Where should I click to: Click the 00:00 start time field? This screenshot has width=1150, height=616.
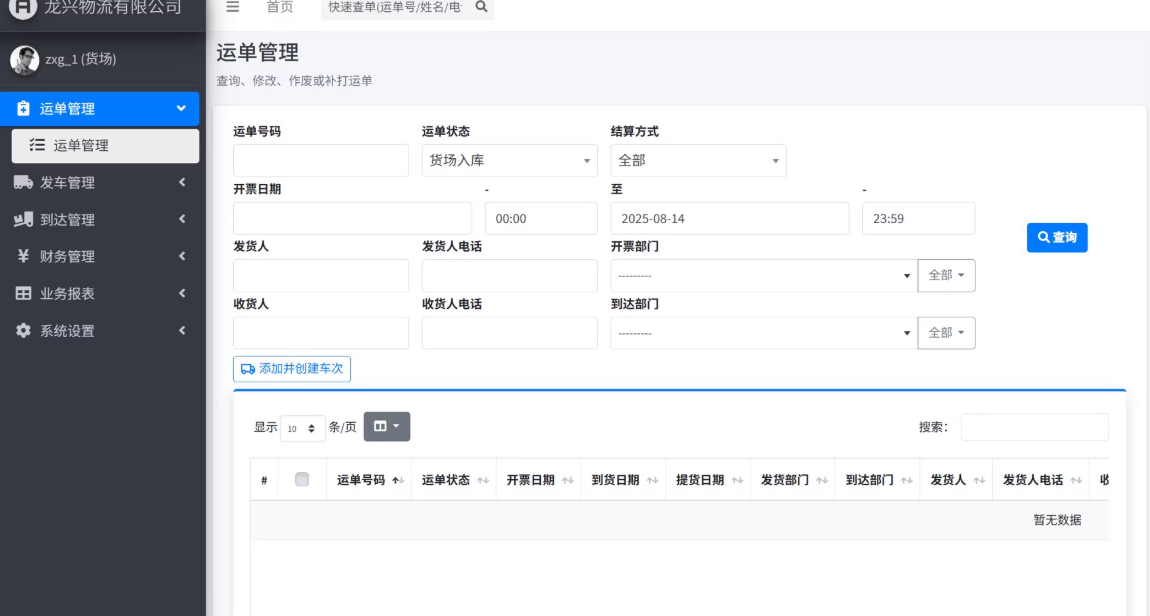pos(541,219)
